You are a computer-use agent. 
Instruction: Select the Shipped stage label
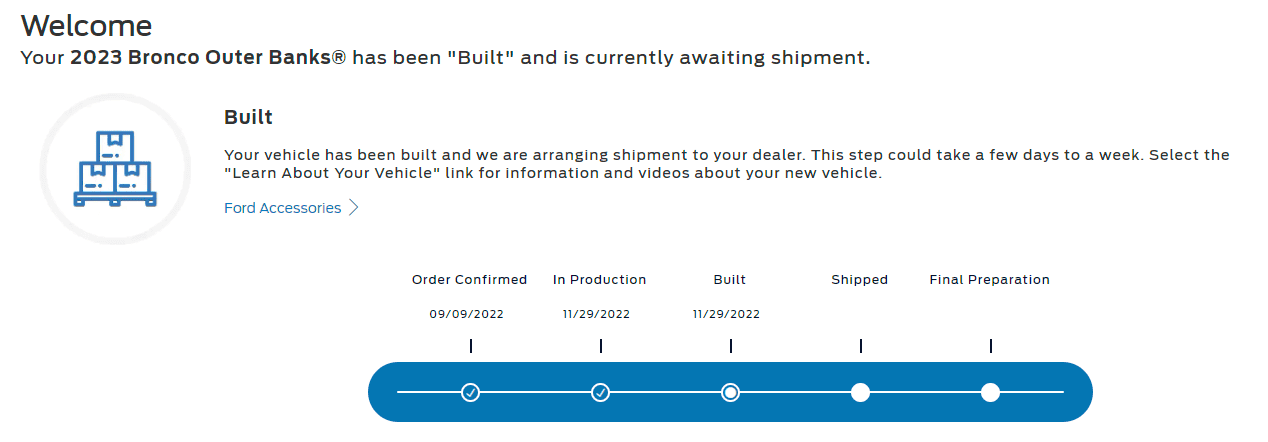(860, 280)
